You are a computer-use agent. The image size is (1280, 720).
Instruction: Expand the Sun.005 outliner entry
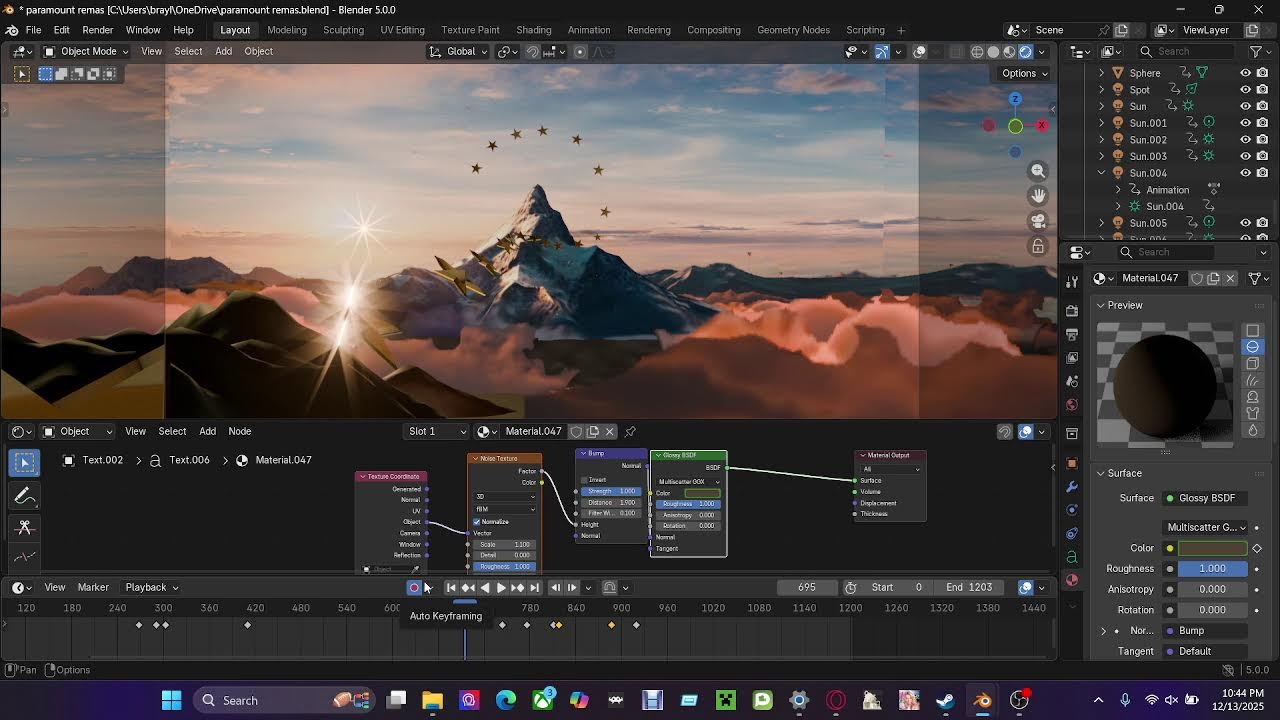tap(1102, 223)
